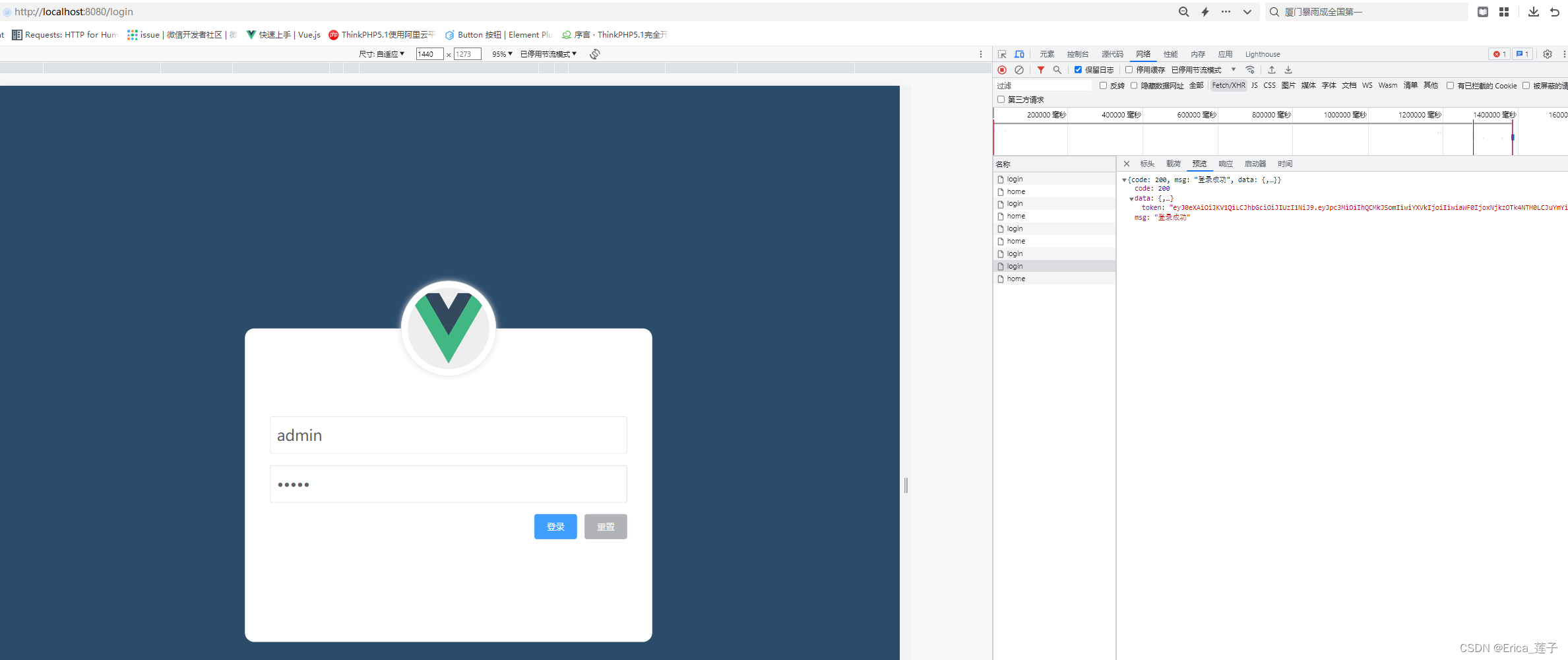Click the Vue logo on login card
Viewport: 1568px width, 660px height.
(449, 328)
